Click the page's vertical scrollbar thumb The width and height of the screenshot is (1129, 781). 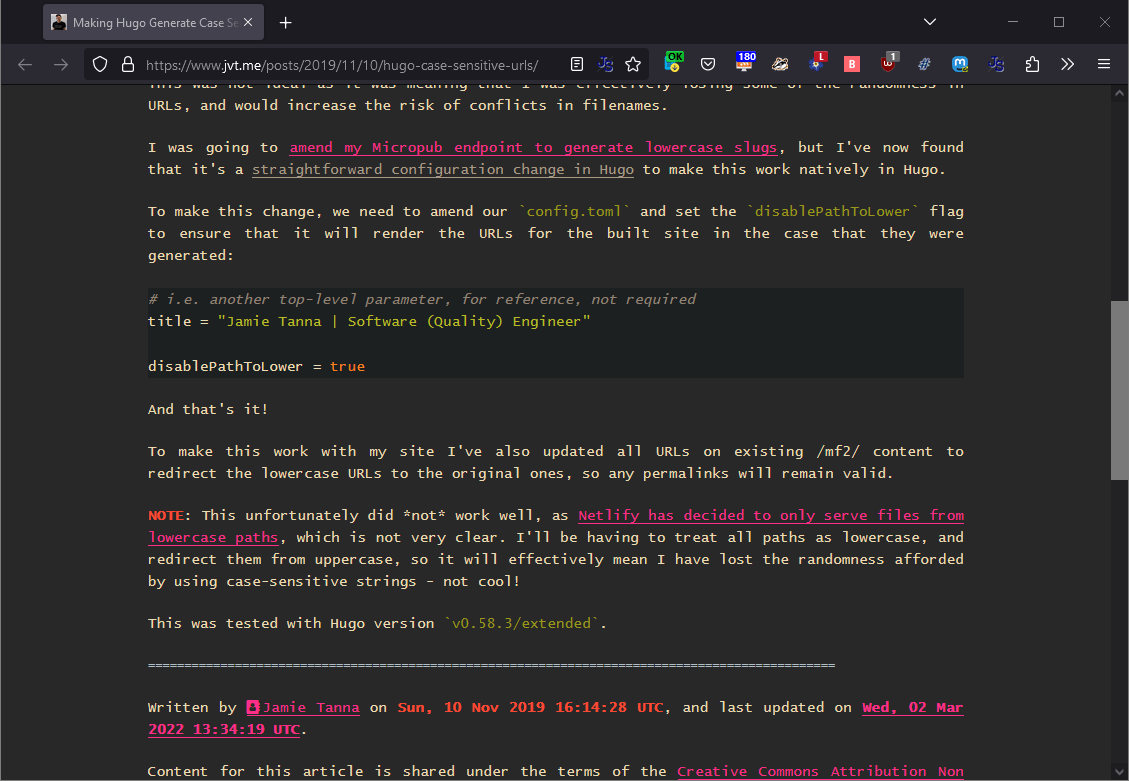1120,390
